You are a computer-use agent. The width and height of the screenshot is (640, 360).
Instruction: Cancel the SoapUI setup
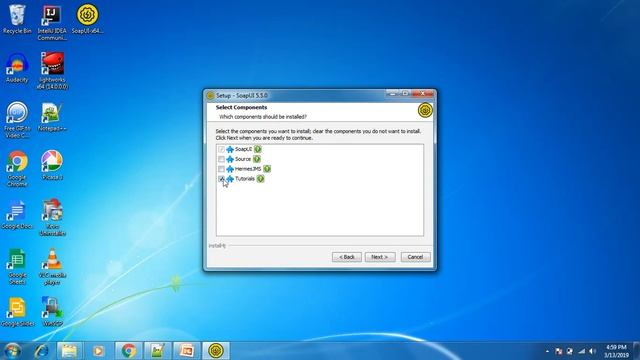click(415, 257)
